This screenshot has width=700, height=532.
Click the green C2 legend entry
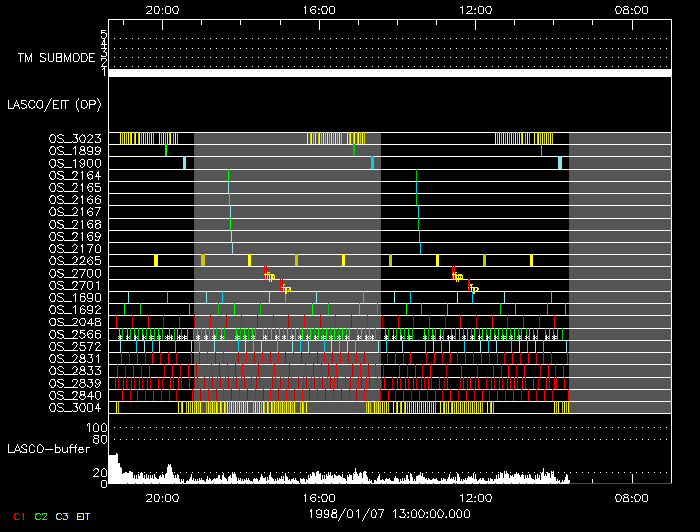click(x=41, y=517)
